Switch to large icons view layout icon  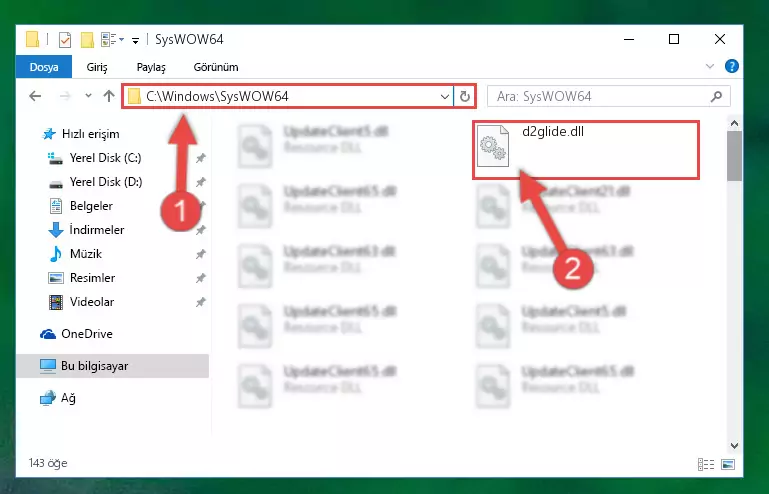pyautogui.click(x=728, y=464)
